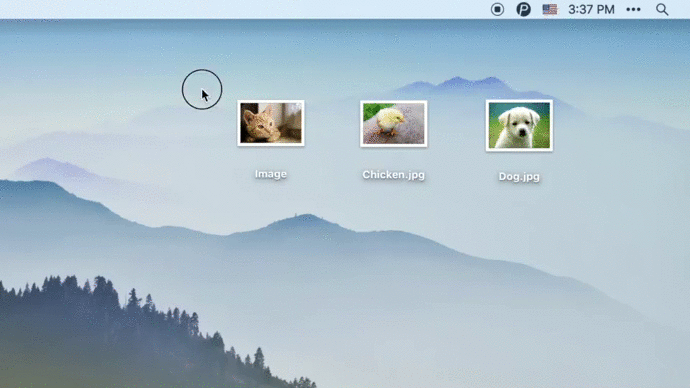Open the circular P menu bar icon
Screen dimensions: 690x388
pos(523,9)
